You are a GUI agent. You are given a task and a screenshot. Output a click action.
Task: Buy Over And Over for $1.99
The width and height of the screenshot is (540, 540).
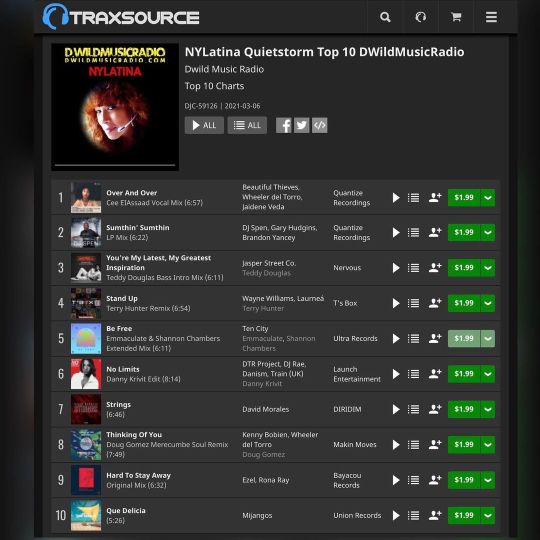point(464,198)
